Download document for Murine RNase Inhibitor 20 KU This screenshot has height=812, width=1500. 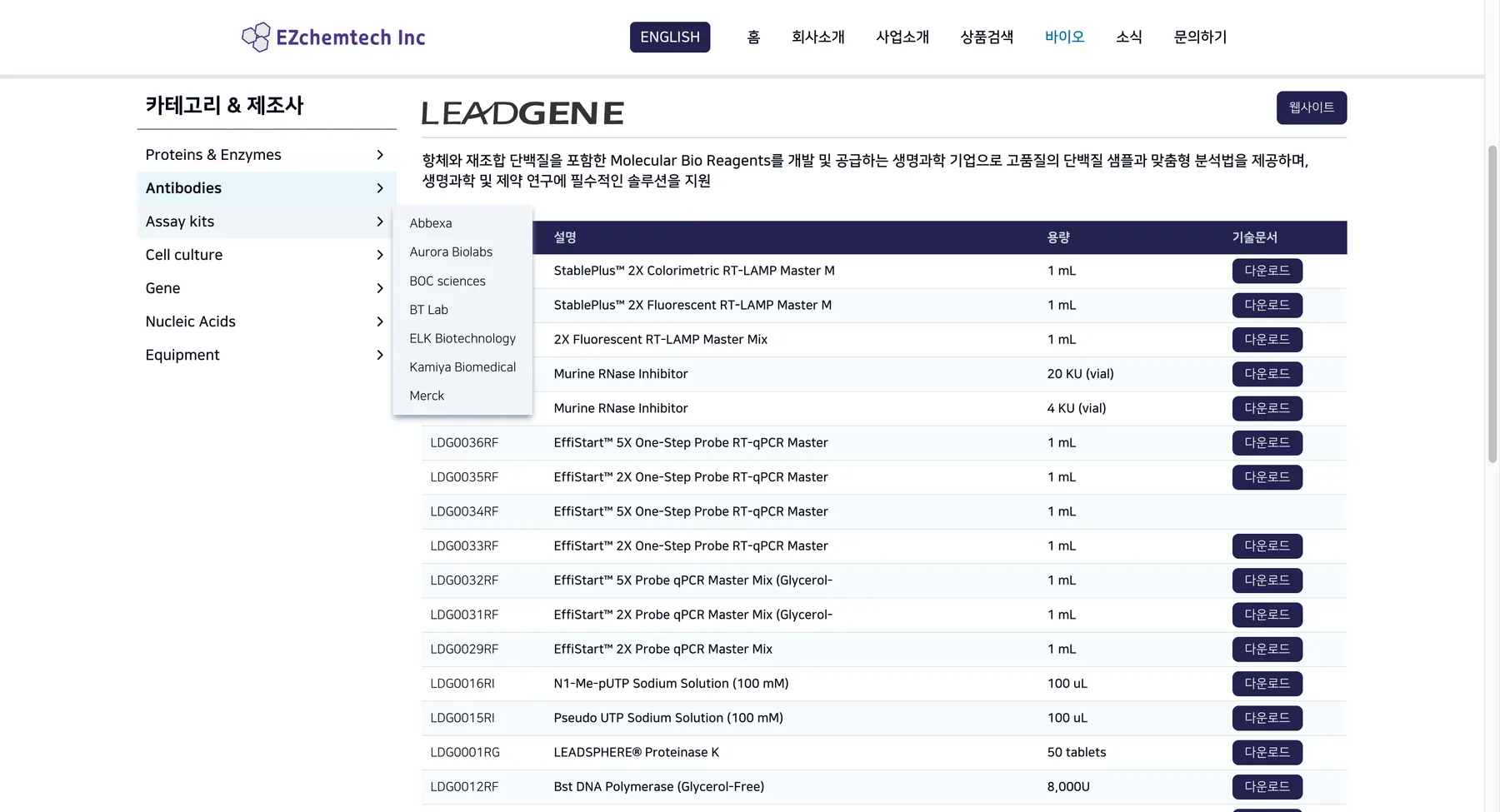click(1267, 374)
